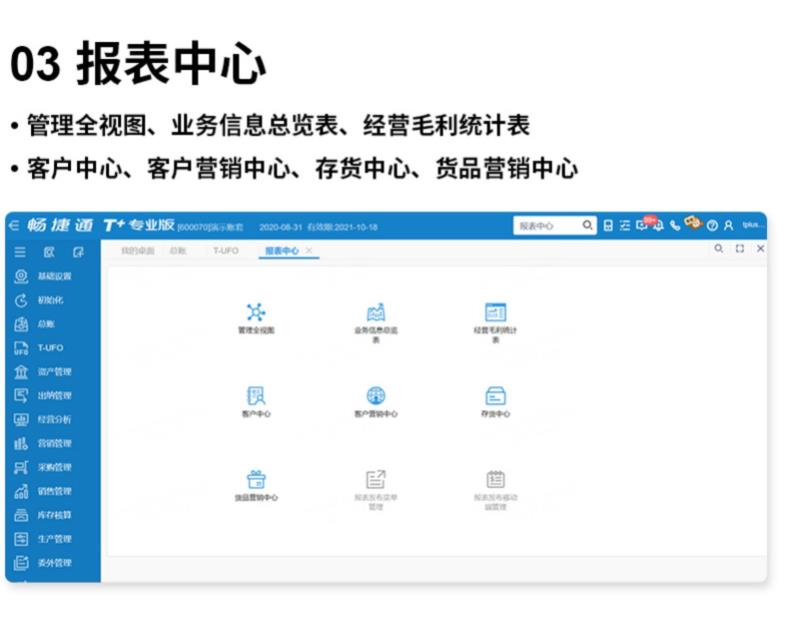Image resolution: width=787 pixels, height=619 pixels.
Task: Open the 存货中心 icon
Action: 495,396
